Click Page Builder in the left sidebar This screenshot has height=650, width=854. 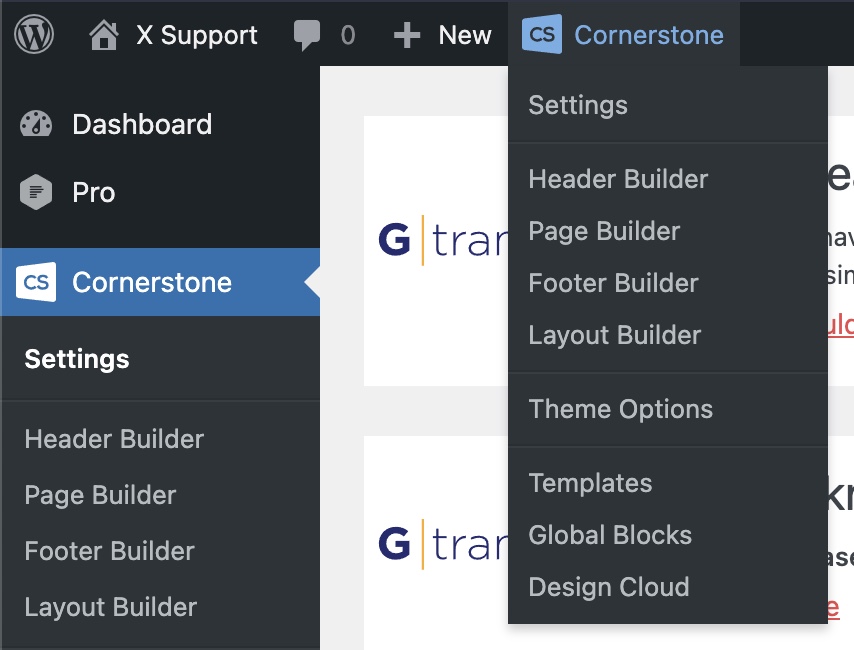(x=100, y=495)
